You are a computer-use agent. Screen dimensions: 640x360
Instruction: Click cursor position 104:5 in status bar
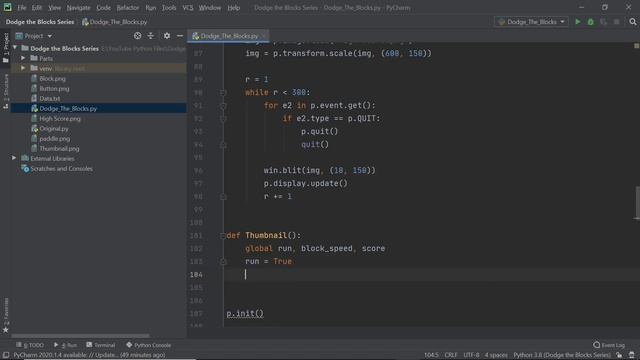431,355
